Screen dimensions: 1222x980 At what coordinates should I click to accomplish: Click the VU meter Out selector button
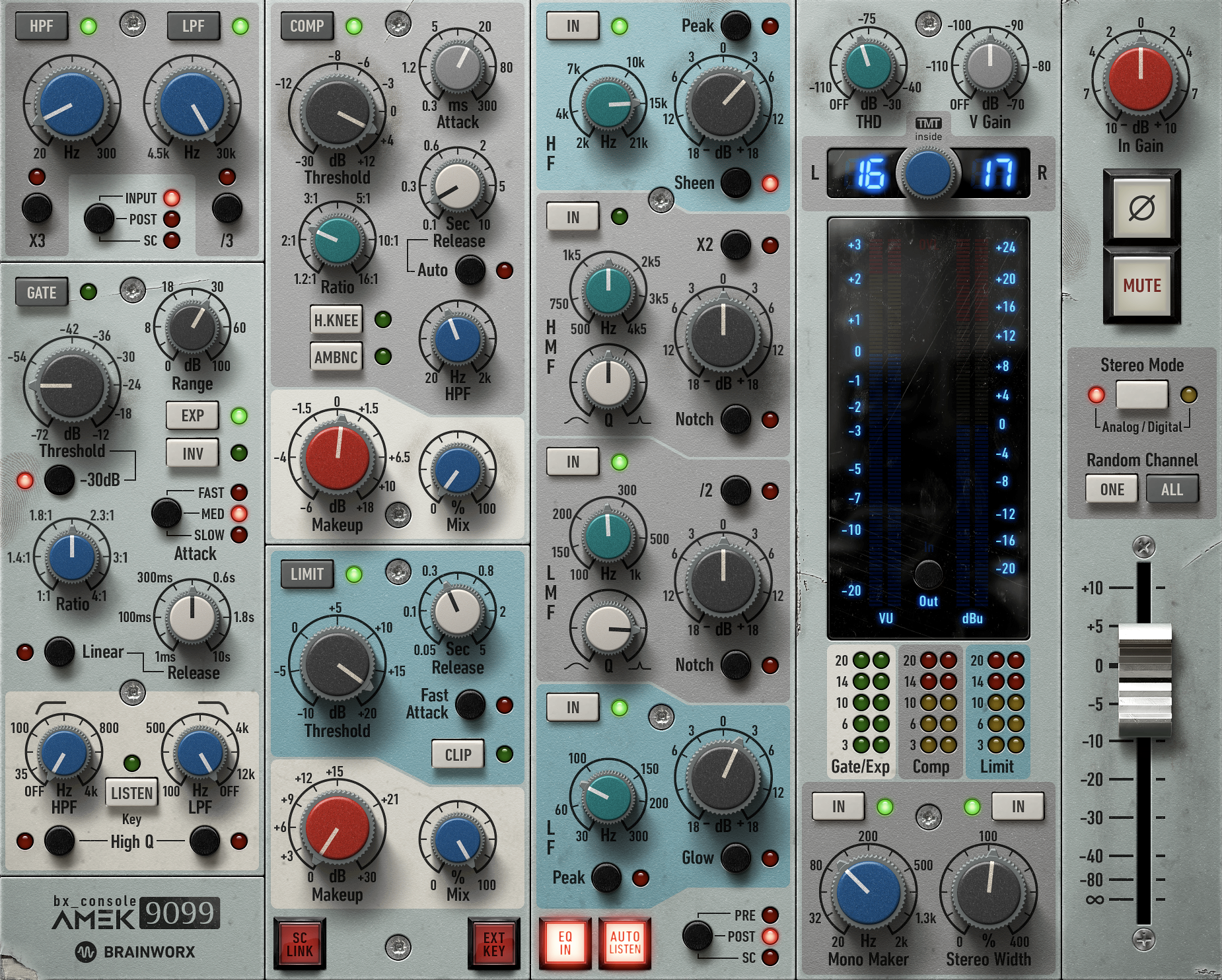coord(928,575)
